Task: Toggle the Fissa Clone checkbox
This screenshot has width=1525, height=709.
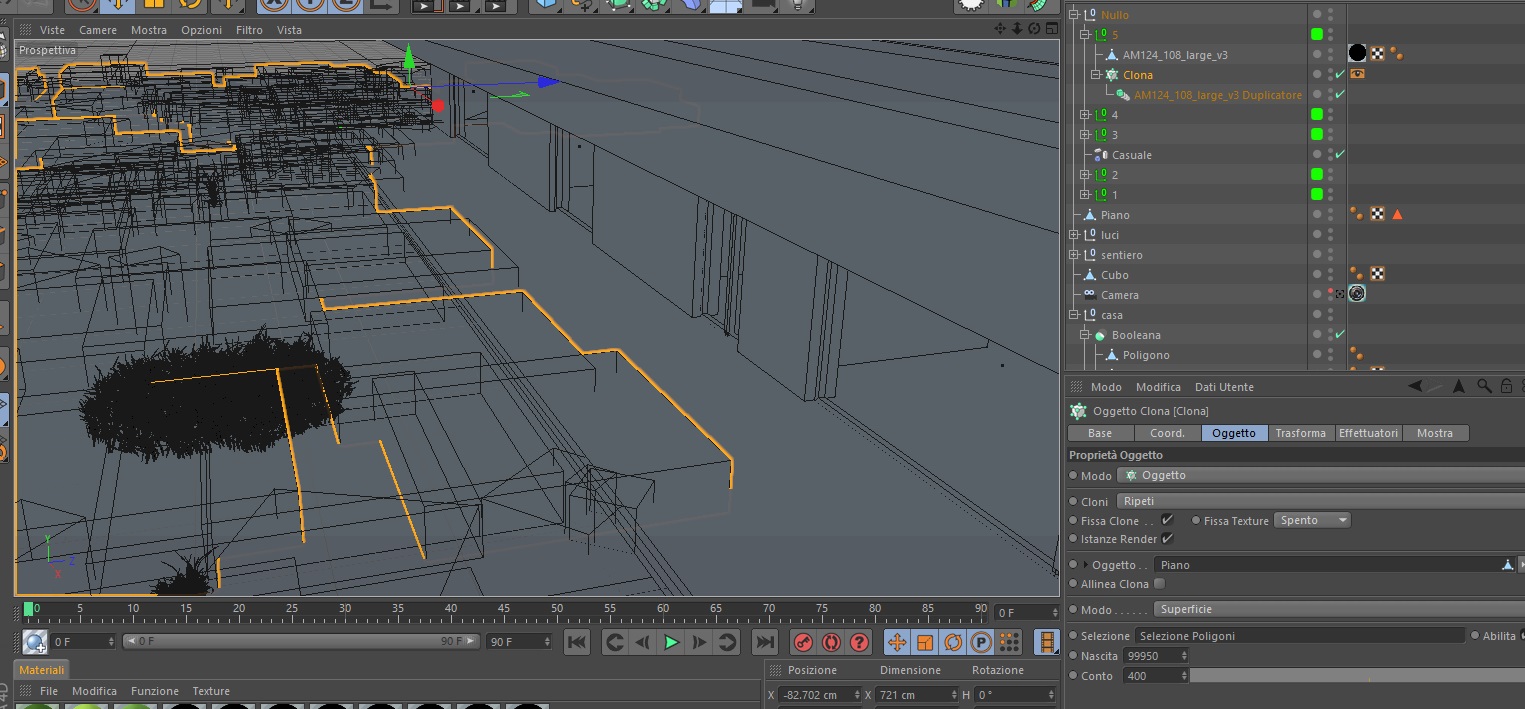Action: [1167, 520]
